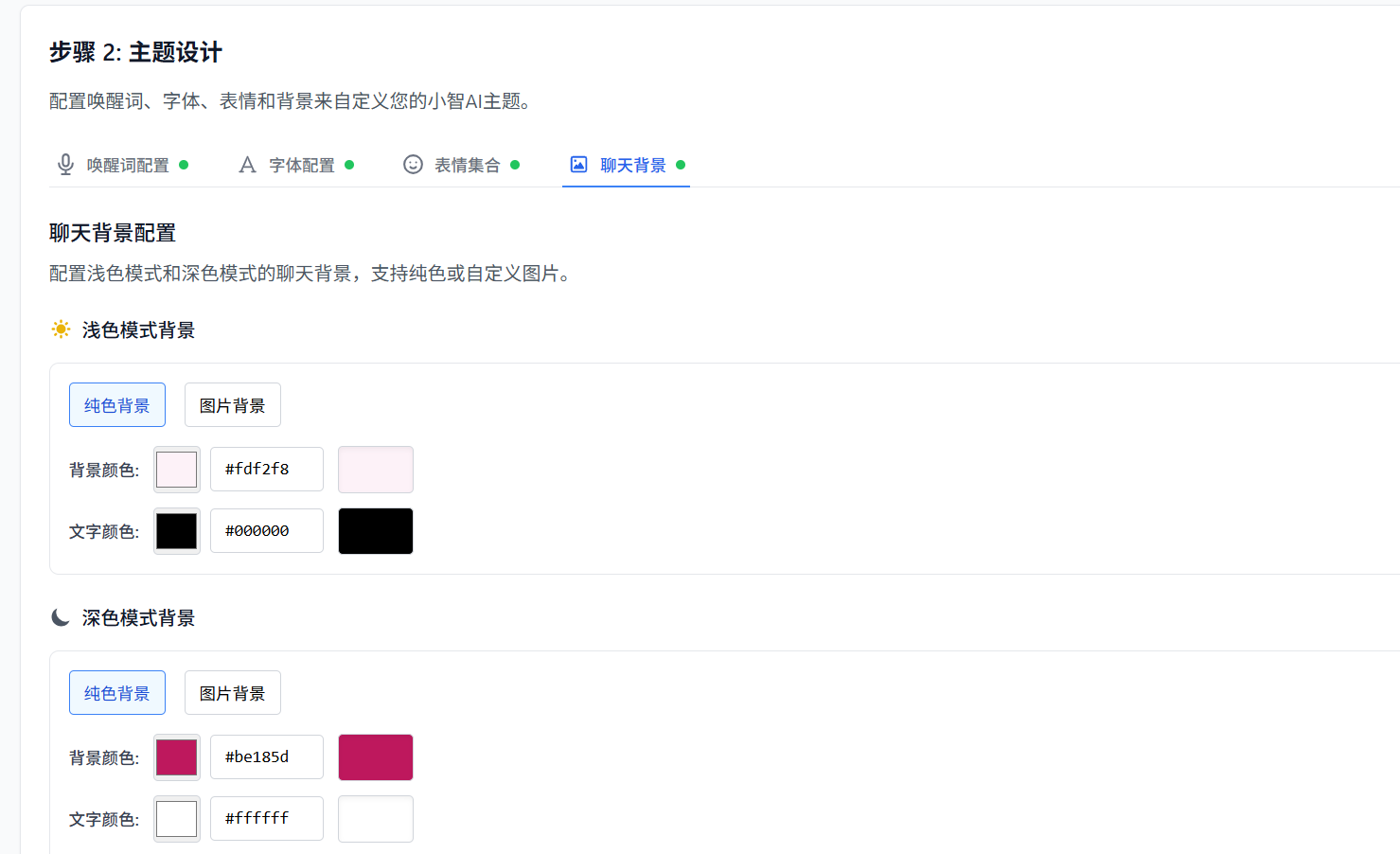Select 纯色背景 for light mode
This screenshot has height=854, width=1400.
[117, 405]
